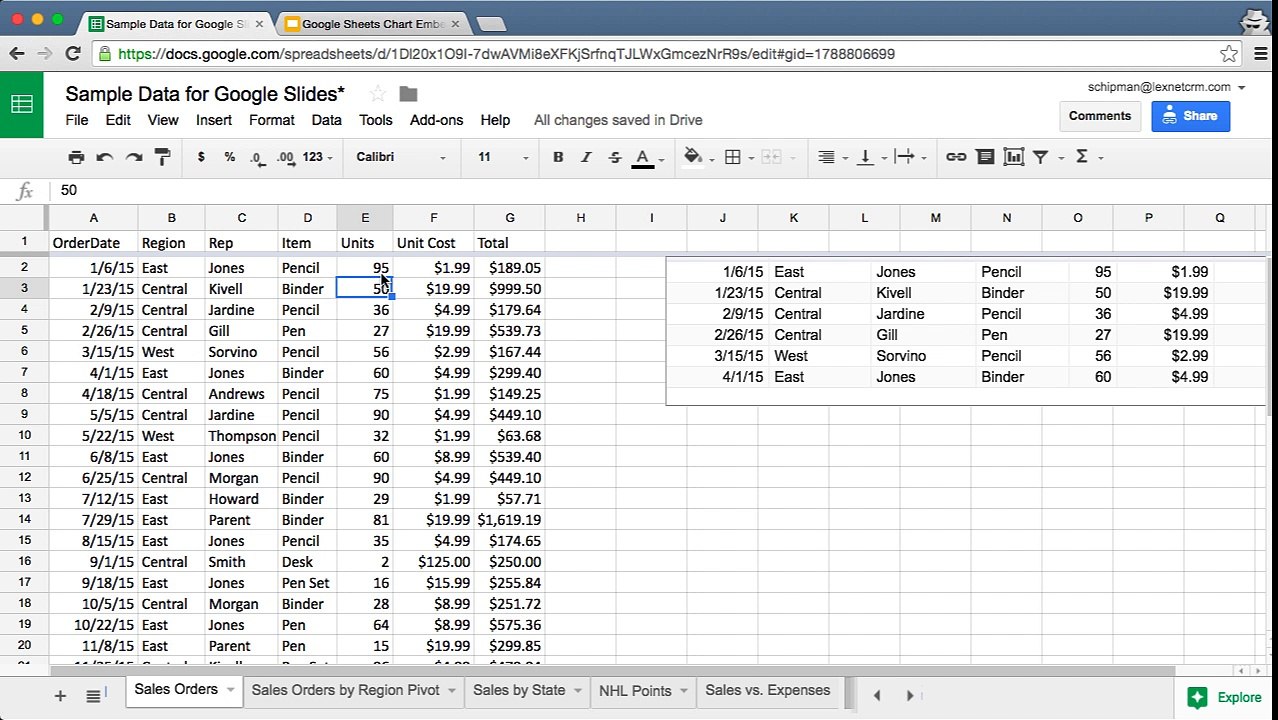Click the Explore button

pyautogui.click(x=1225, y=697)
